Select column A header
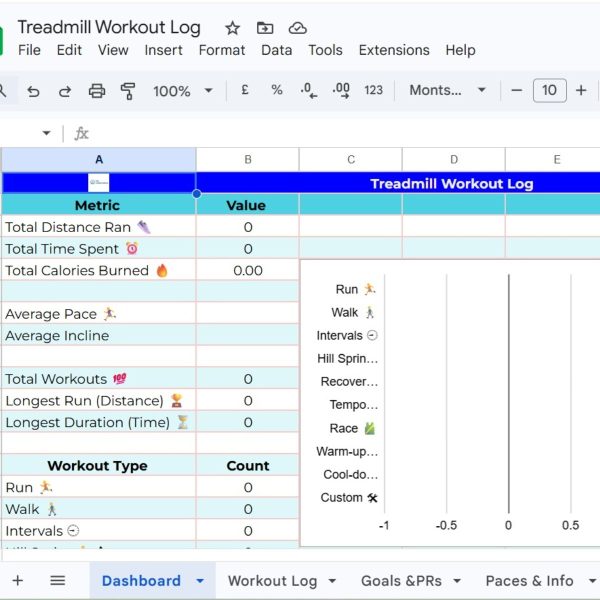Image resolution: width=600 pixels, height=600 pixels. coord(99,160)
